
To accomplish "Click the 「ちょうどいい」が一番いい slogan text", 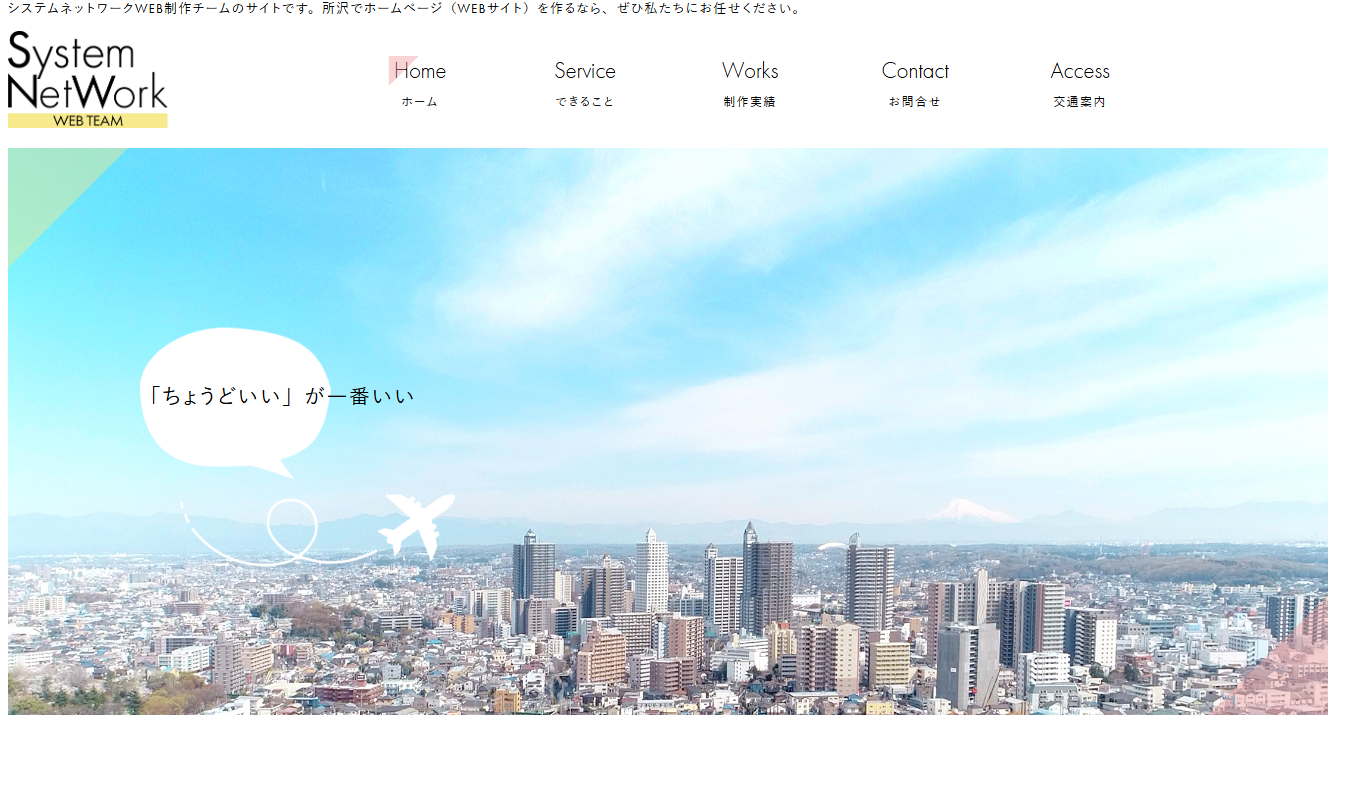I will 280,396.
